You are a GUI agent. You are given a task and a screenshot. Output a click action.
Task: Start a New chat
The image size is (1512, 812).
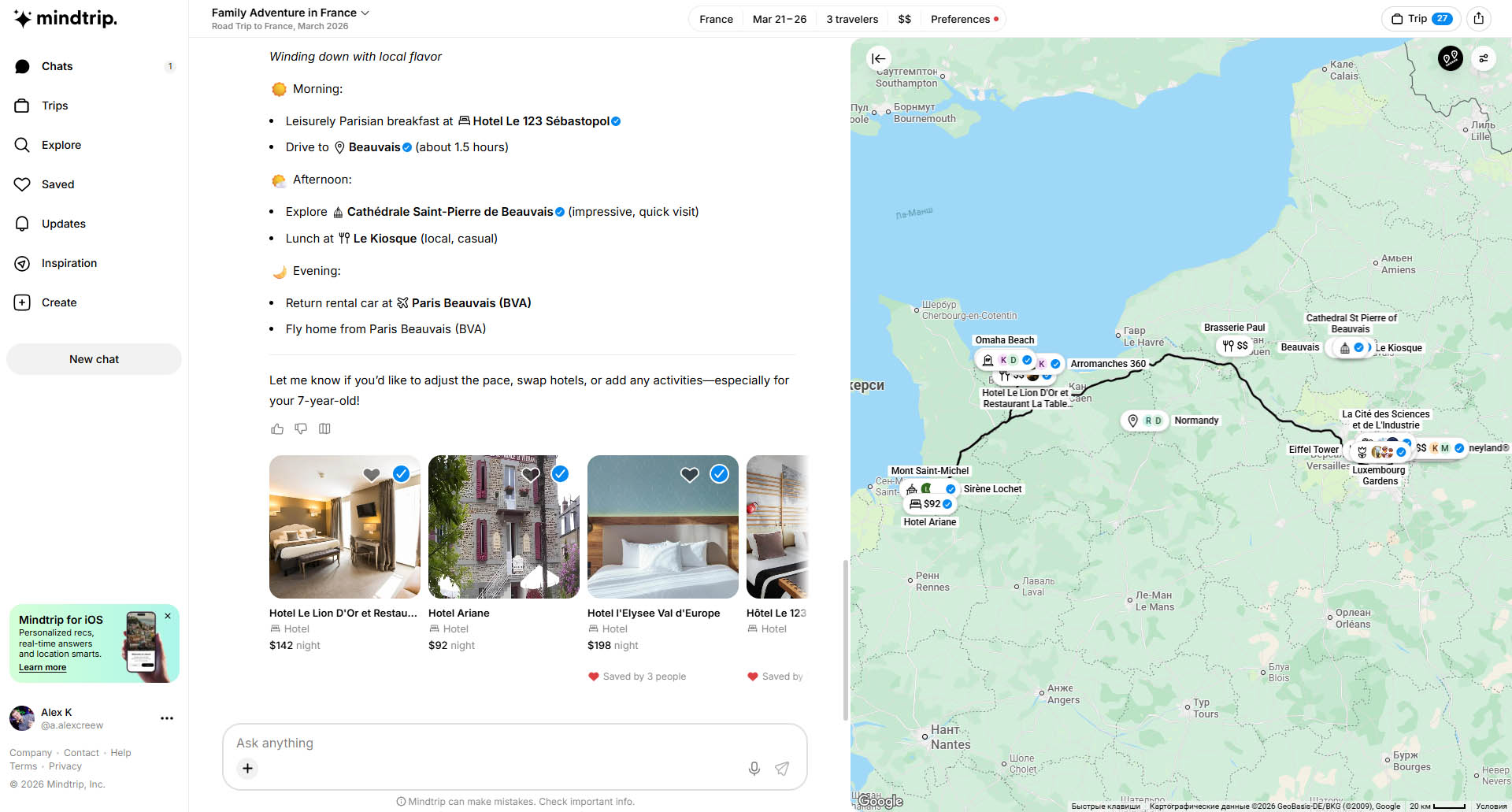tap(94, 359)
